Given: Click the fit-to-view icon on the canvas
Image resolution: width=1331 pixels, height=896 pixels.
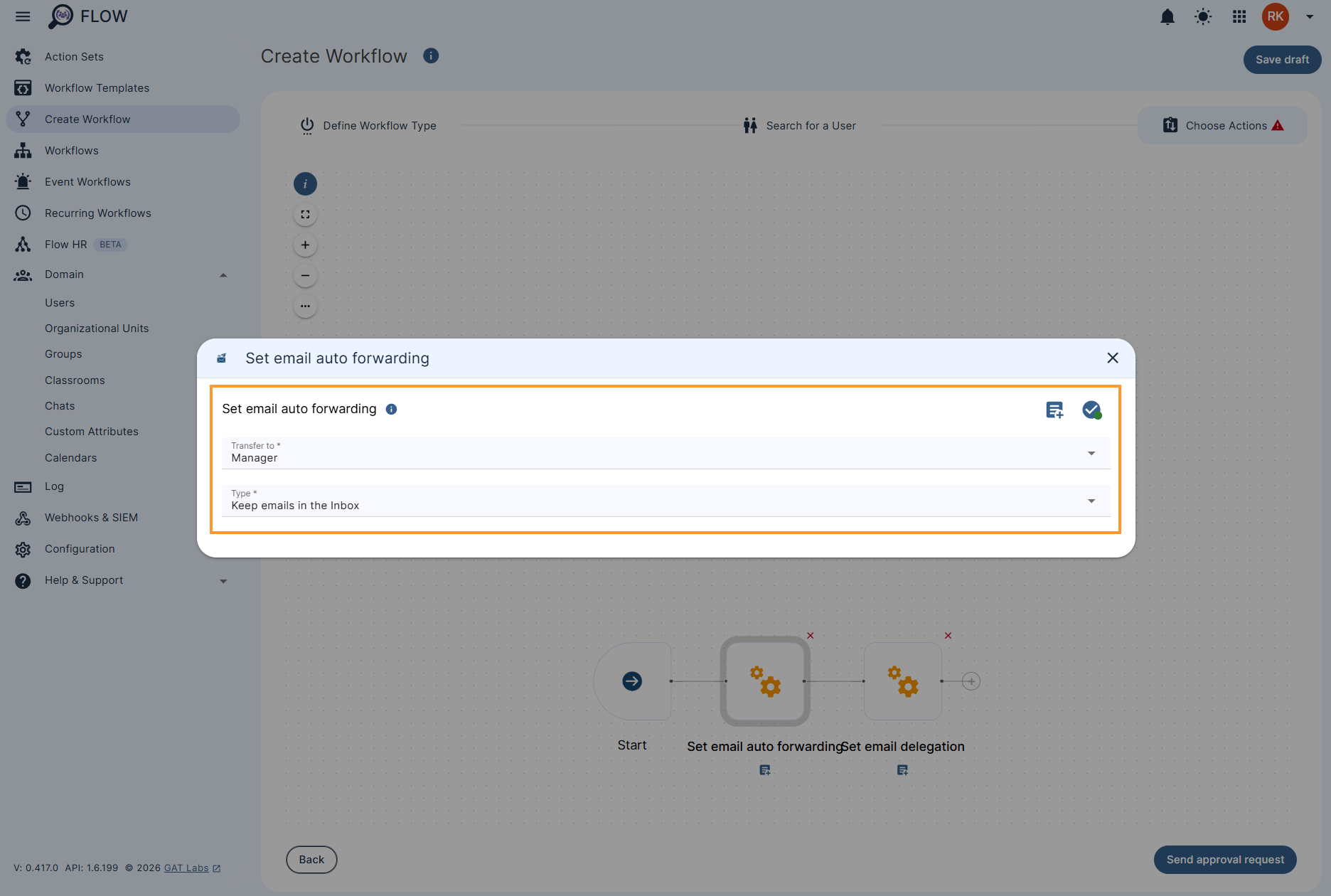Looking at the screenshot, I should click(305, 214).
